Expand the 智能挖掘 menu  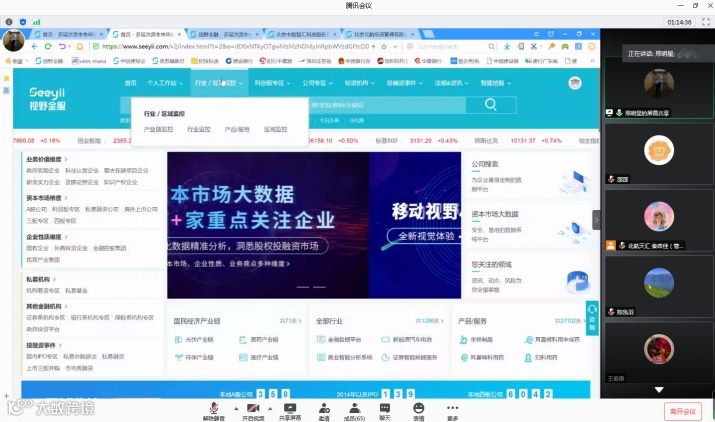pyautogui.click(x=495, y=83)
